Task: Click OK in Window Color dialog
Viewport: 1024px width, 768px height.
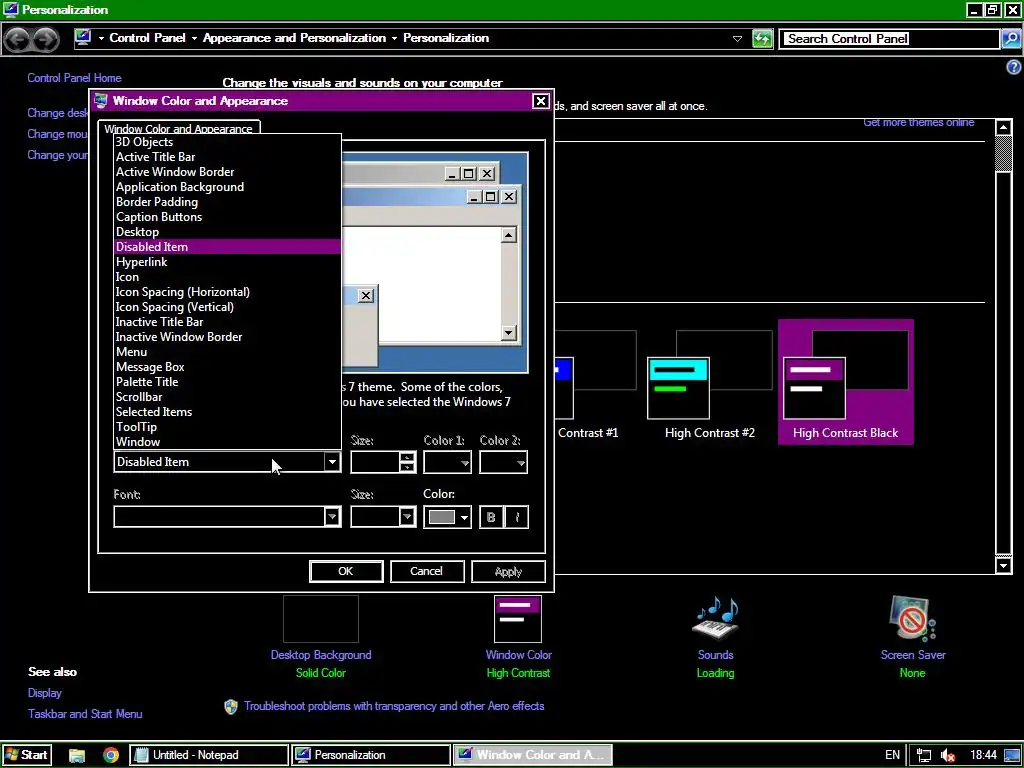Action: 346,571
